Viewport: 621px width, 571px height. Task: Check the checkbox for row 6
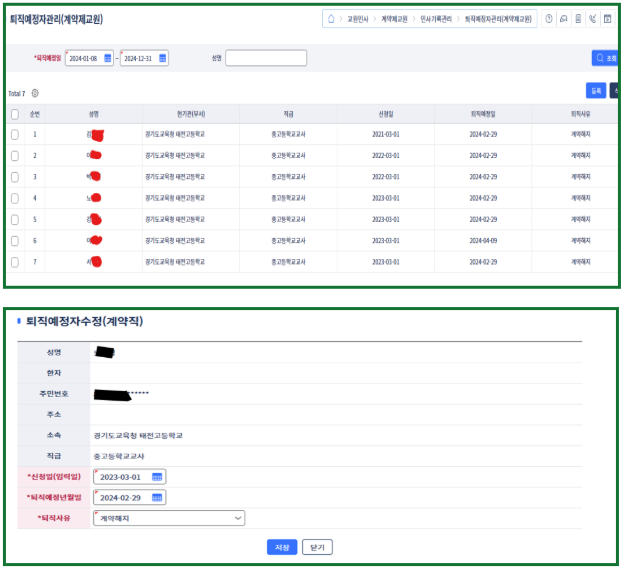tap(15, 241)
